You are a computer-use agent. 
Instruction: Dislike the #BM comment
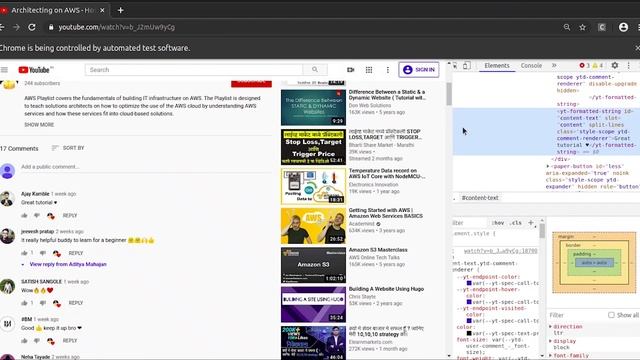click(37, 340)
